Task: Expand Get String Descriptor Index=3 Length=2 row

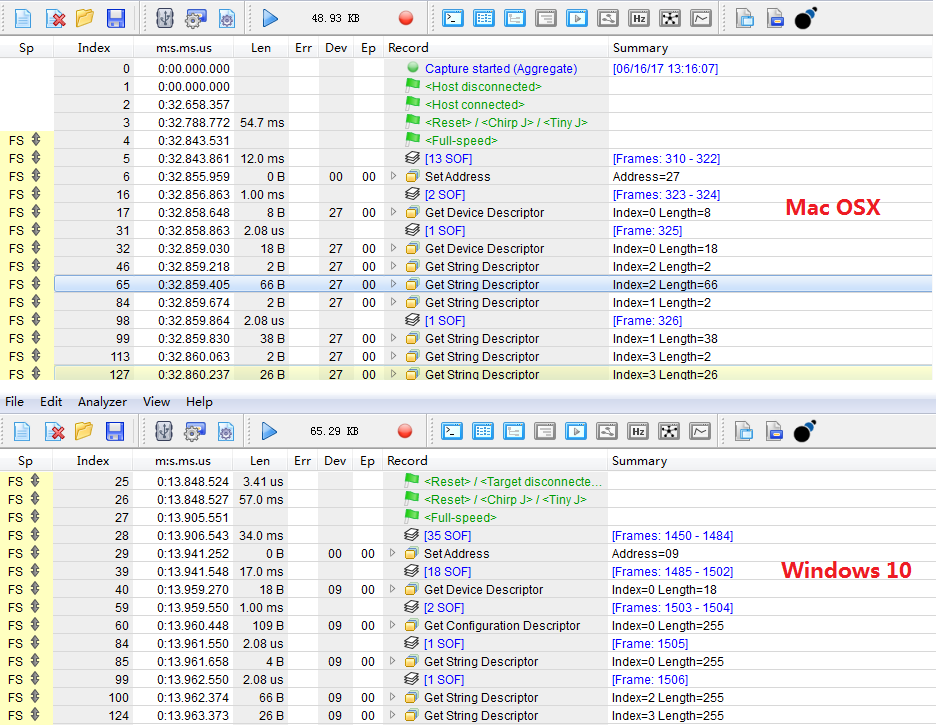Action: [393, 356]
